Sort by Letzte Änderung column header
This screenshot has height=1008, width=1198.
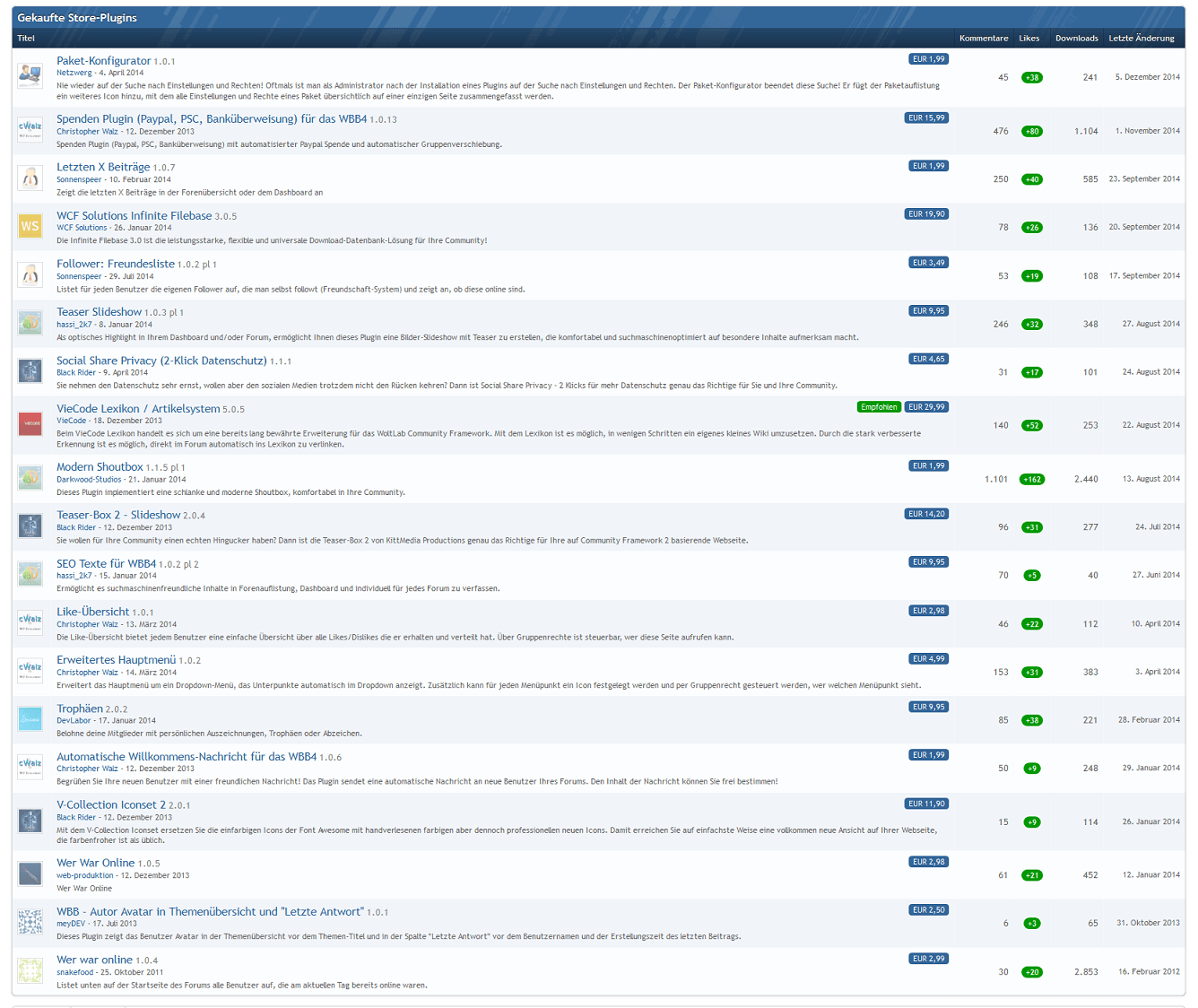pyautogui.click(x=1141, y=38)
